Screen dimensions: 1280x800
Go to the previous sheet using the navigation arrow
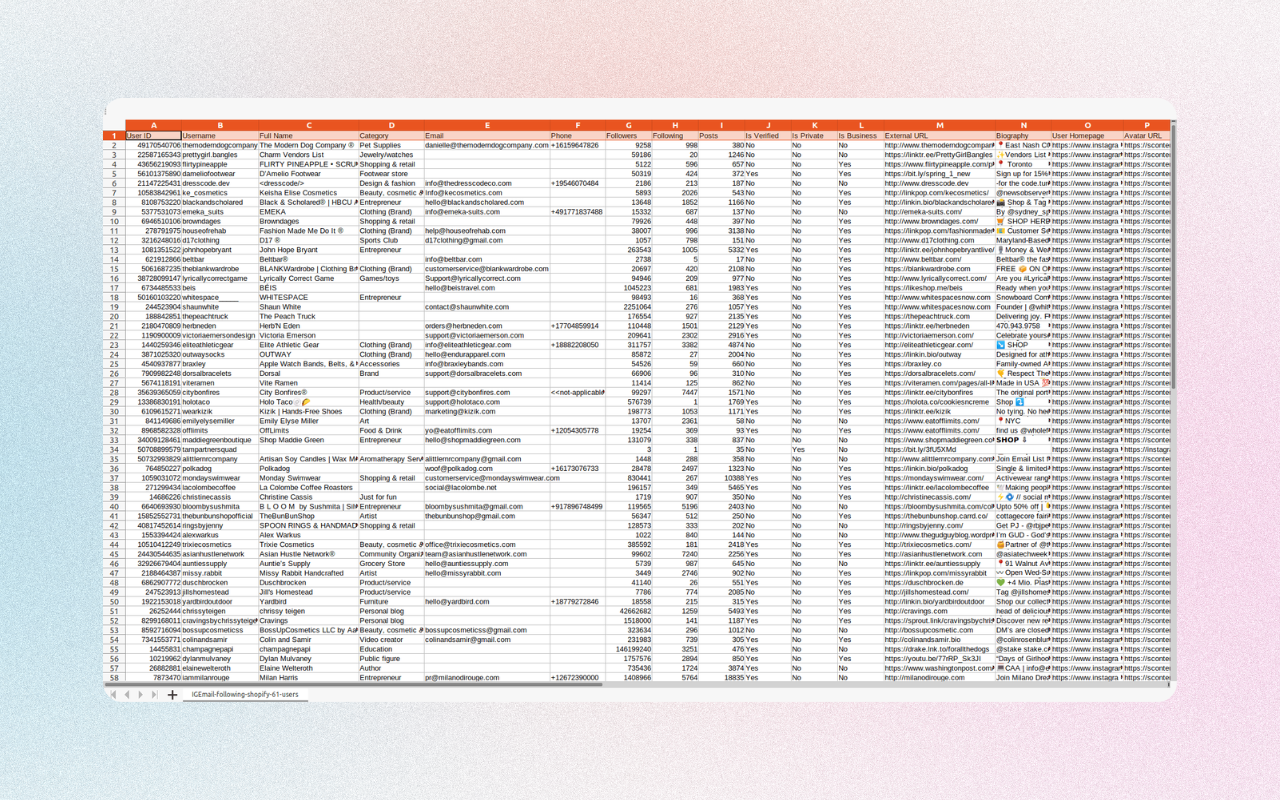pos(127,694)
